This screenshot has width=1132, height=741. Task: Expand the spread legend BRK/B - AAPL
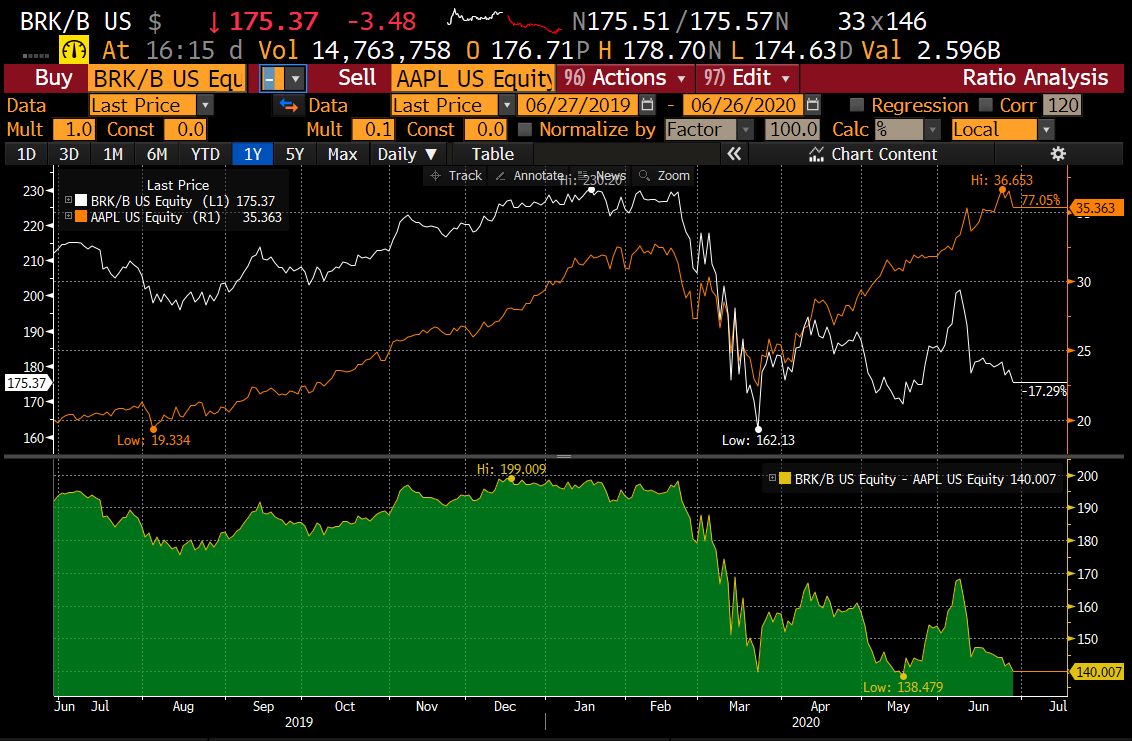coord(772,478)
